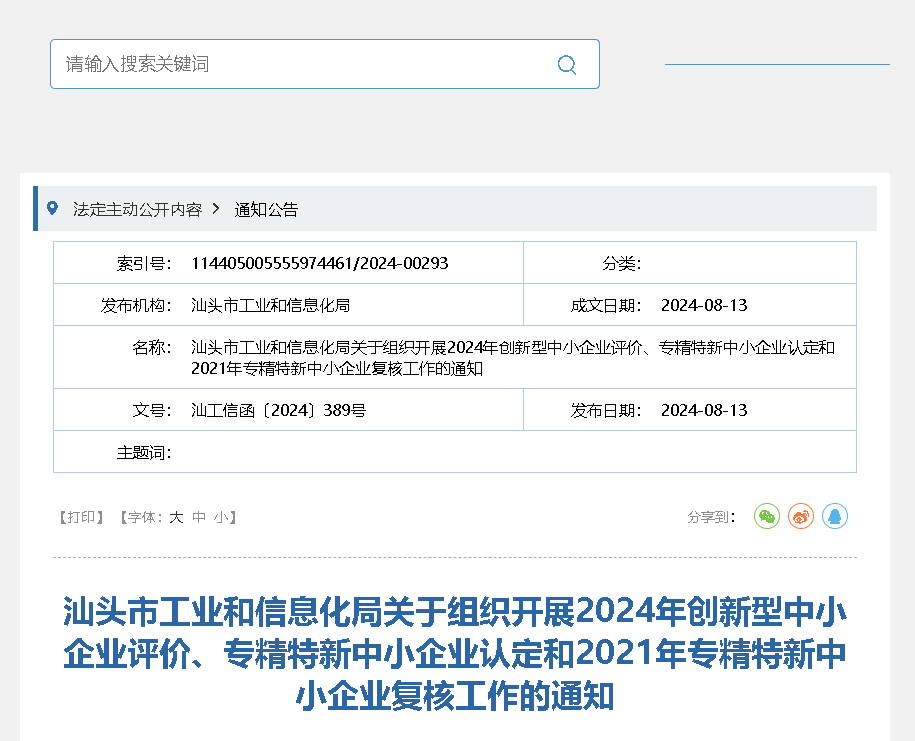Image resolution: width=915 pixels, height=741 pixels.
Task: Click the 发布日期 value 2024-08-13
Action: [704, 410]
